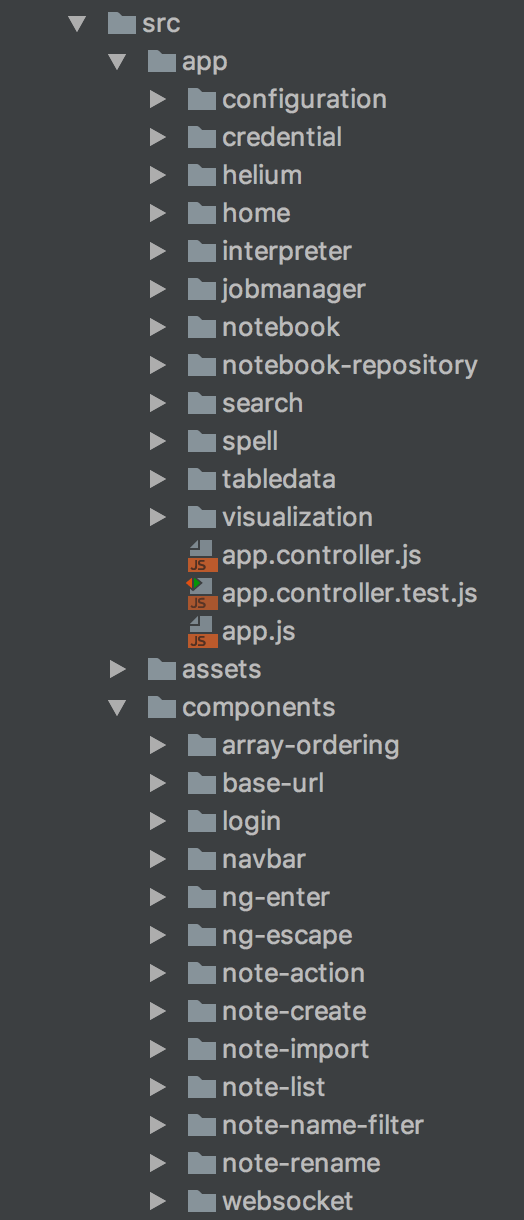The image size is (524, 1220).
Task: Expand the home folder arrow
Action: (x=158, y=213)
